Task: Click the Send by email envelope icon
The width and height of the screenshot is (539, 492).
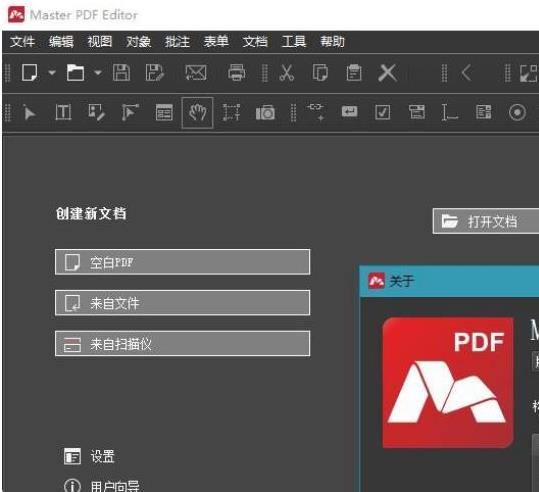Action: click(x=196, y=73)
